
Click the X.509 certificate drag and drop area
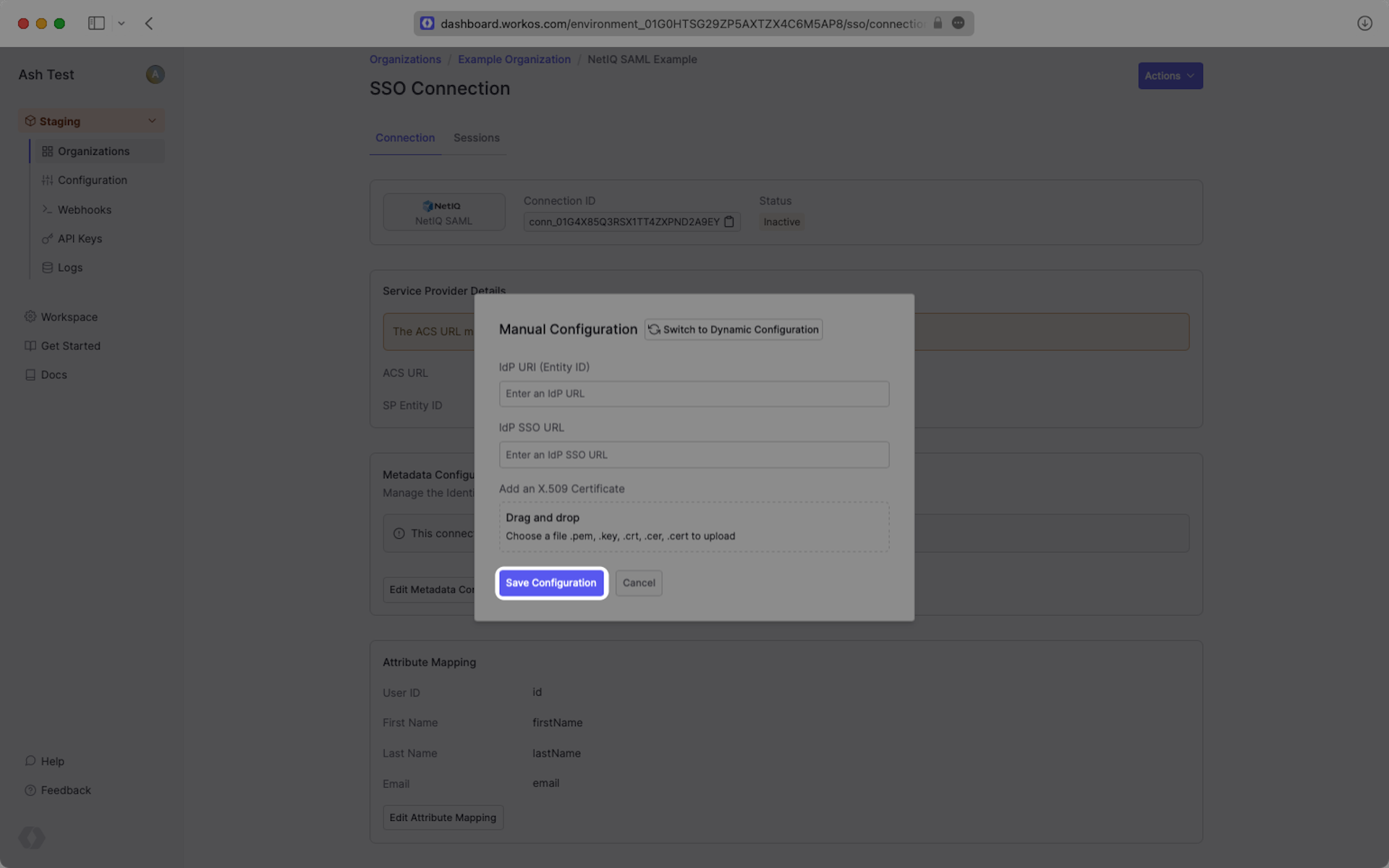coord(693,527)
